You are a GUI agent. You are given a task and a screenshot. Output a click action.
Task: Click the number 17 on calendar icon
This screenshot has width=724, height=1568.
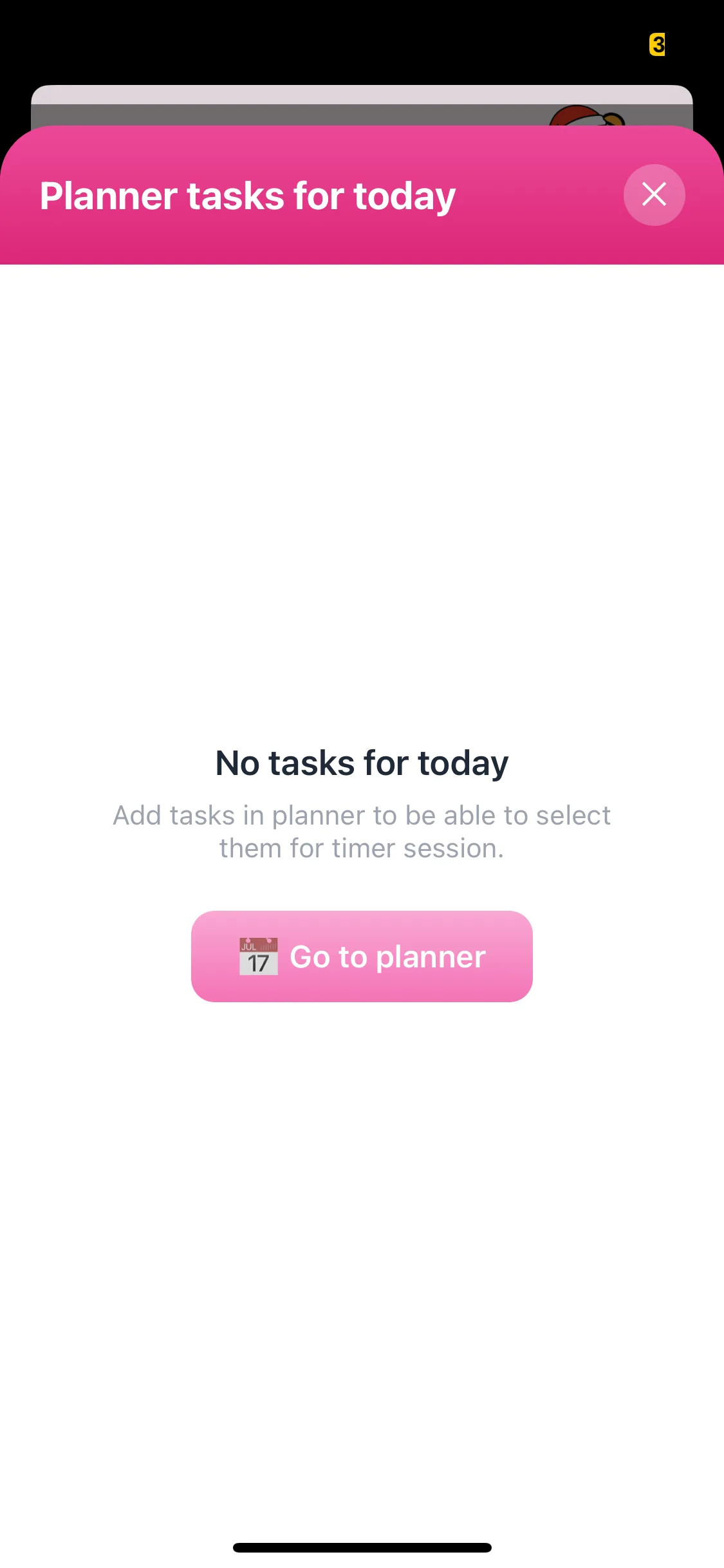258,964
